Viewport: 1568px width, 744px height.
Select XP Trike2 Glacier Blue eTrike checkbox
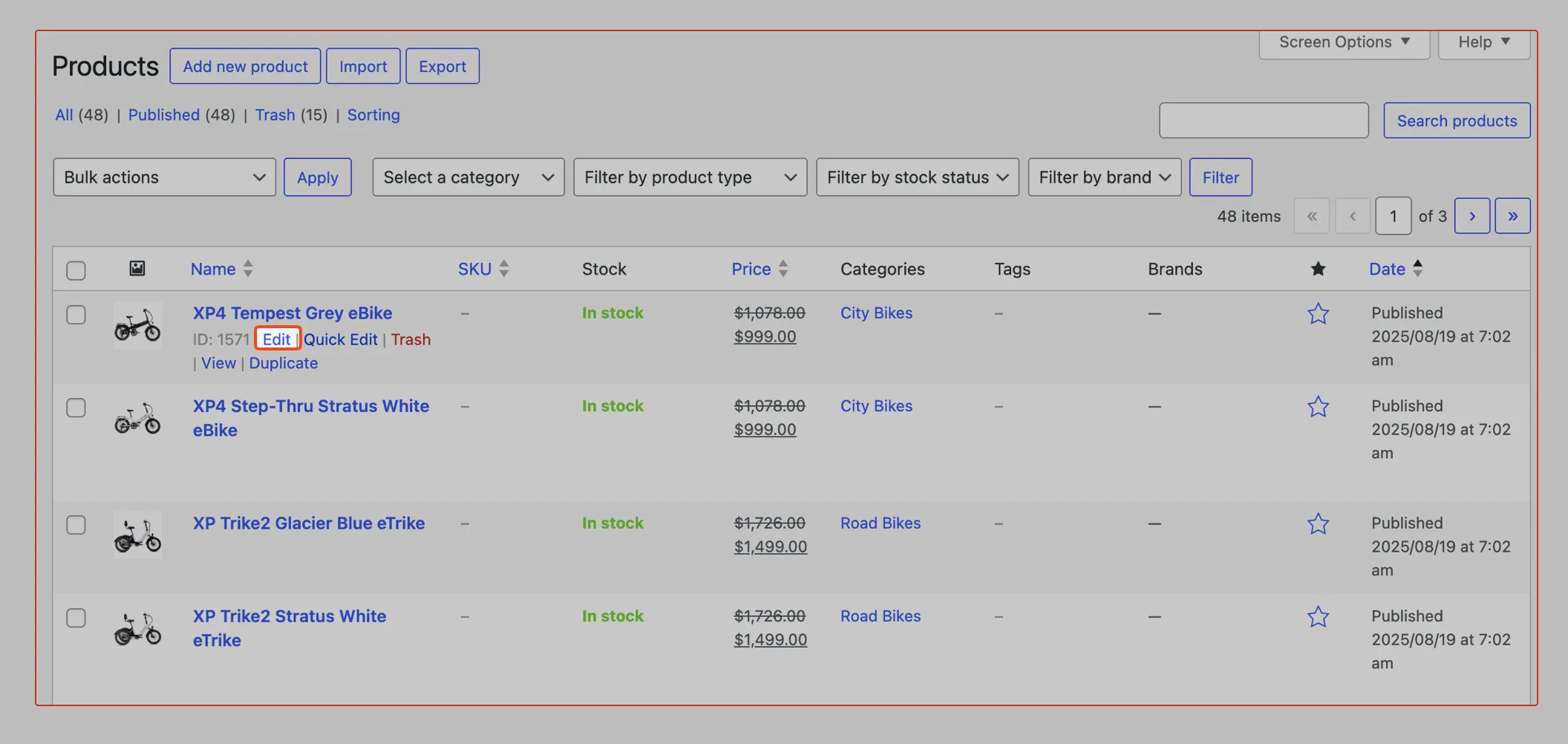tap(76, 524)
